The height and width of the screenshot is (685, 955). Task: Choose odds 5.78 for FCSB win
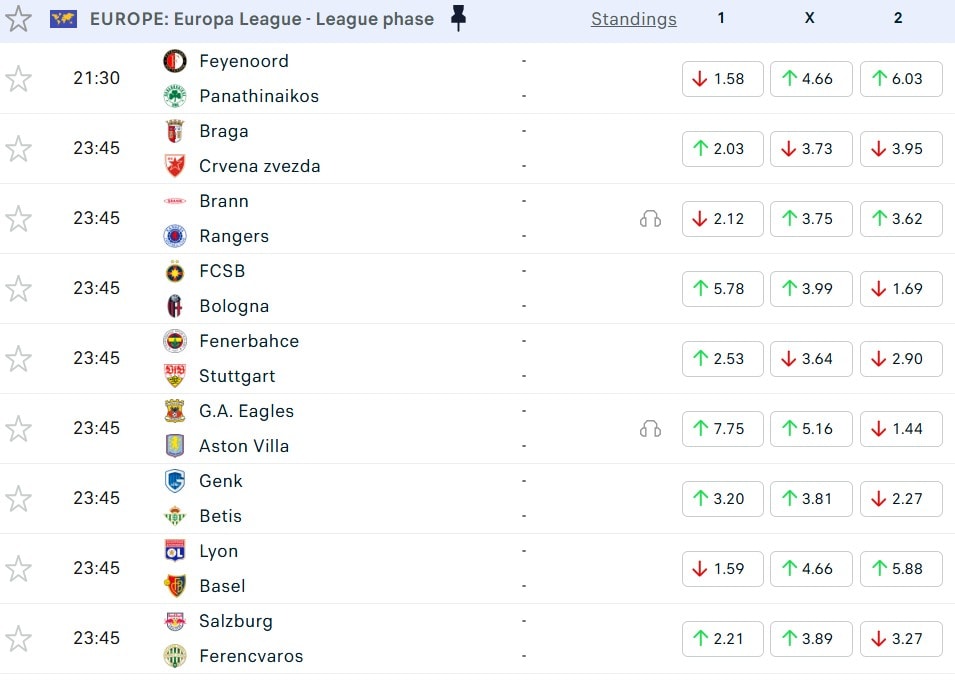(x=722, y=289)
